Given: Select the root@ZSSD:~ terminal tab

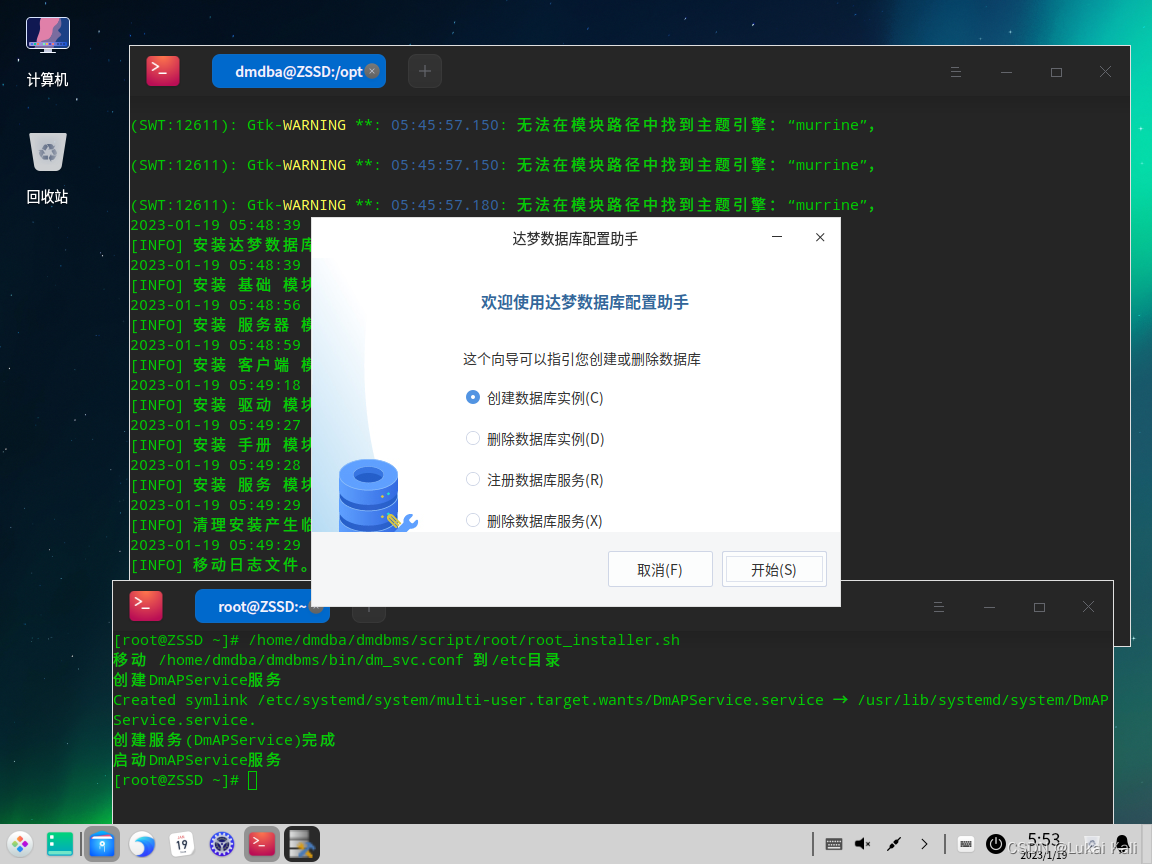Looking at the screenshot, I should 257,606.
